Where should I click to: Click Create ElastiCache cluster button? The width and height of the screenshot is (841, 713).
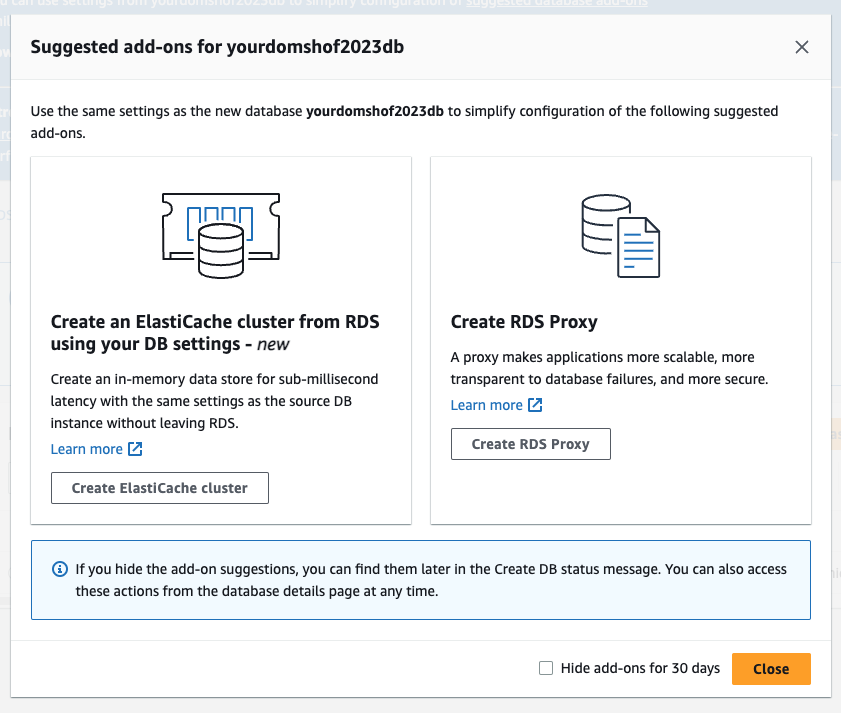pyautogui.click(x=160, y=488)
